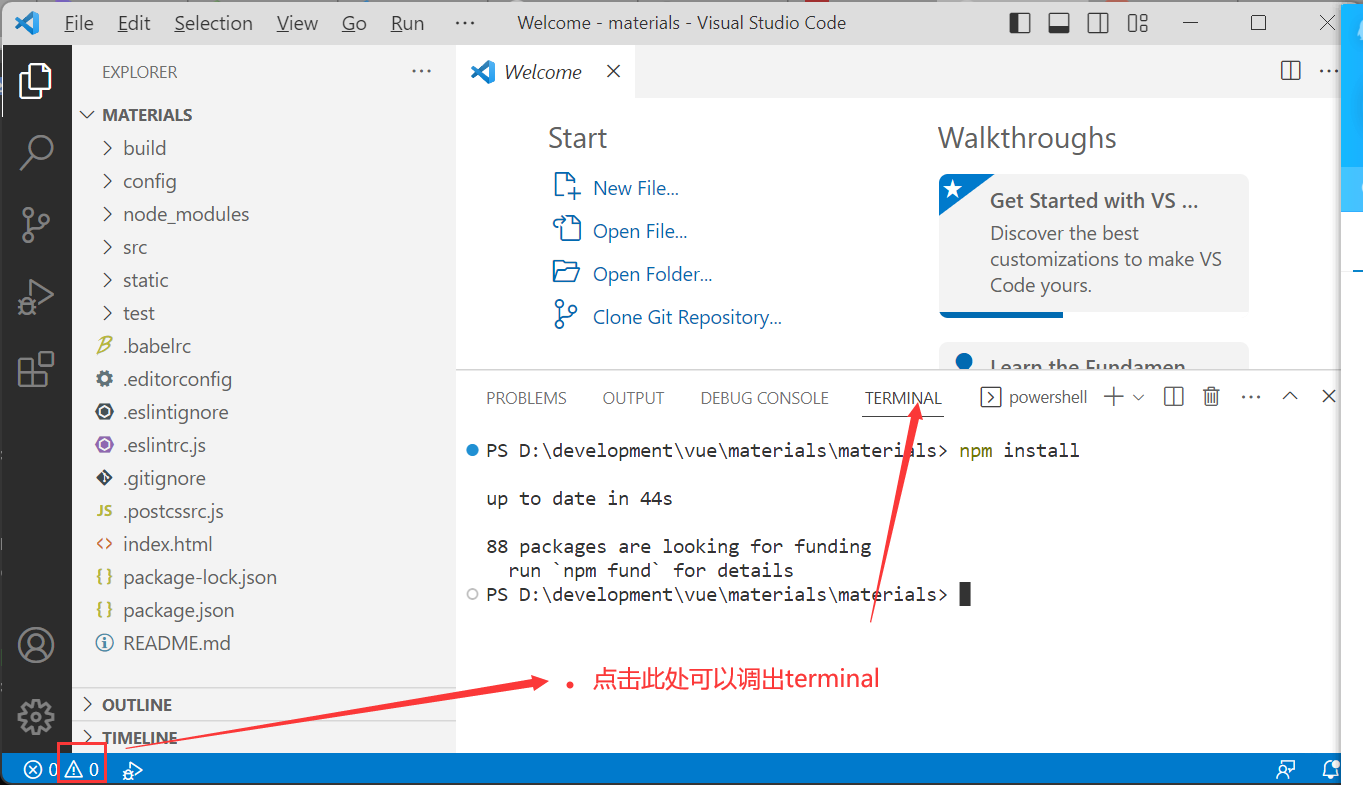Select the powershell terminal label

(x=1034, y=397)
